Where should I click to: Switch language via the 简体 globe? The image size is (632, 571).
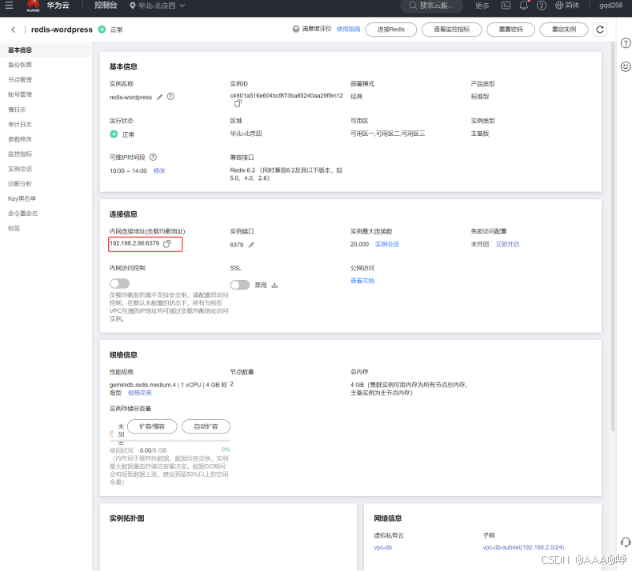coord(567,6)
